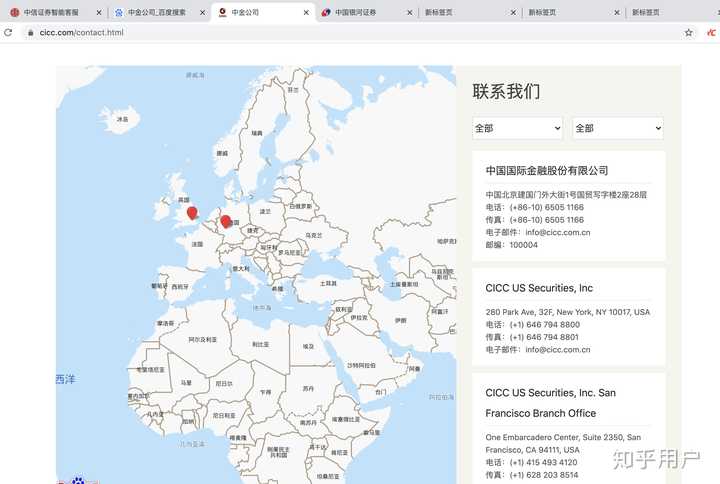Bookmark this page with the star icon
Viewport: 720px width, 484px height.
[689, 33]
